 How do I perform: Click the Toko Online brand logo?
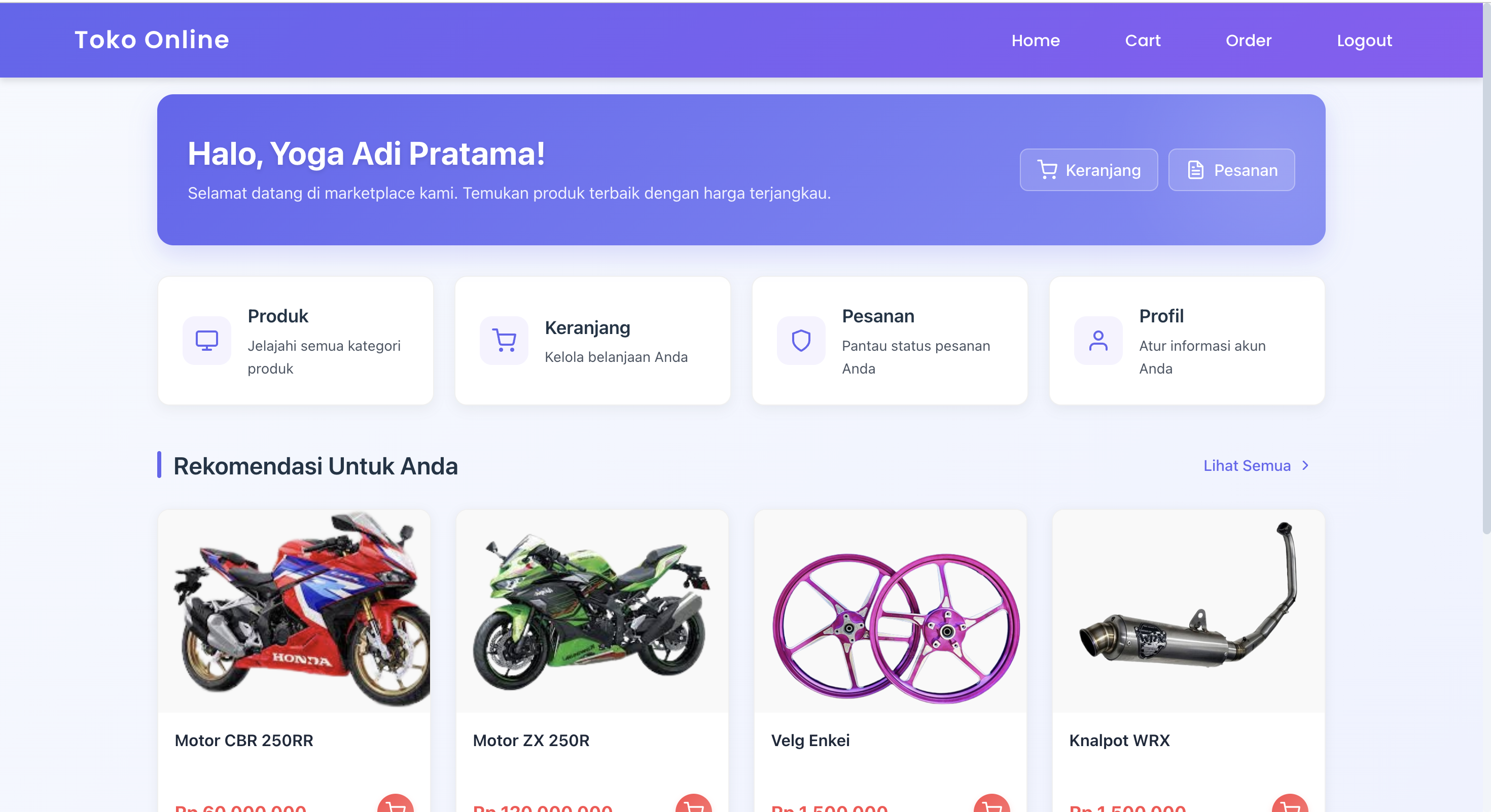tap(152, 40)
